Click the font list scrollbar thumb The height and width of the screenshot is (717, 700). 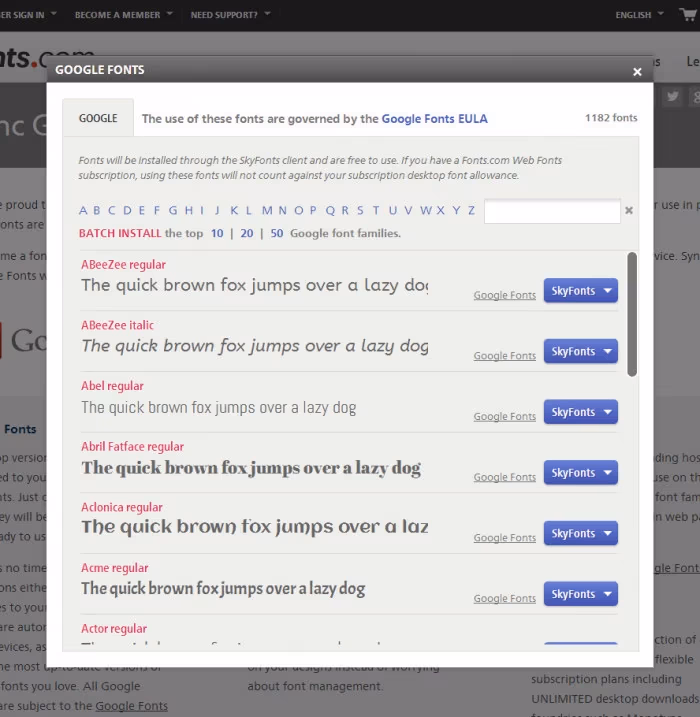[x=632, y=314]
